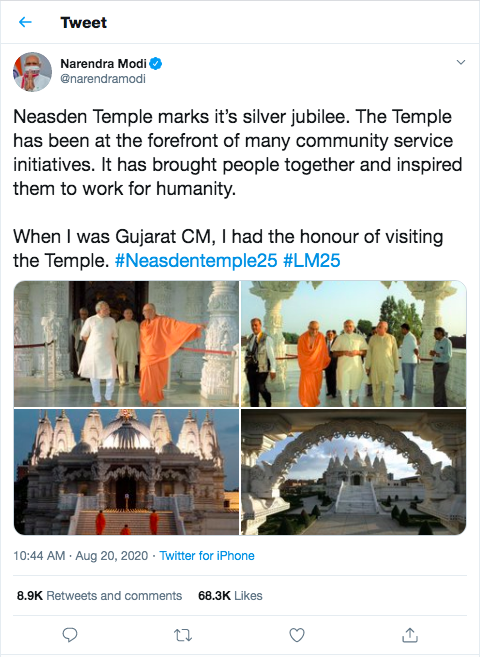
Task: View the 68.3K Likes list
Action: tap(230, 595)
